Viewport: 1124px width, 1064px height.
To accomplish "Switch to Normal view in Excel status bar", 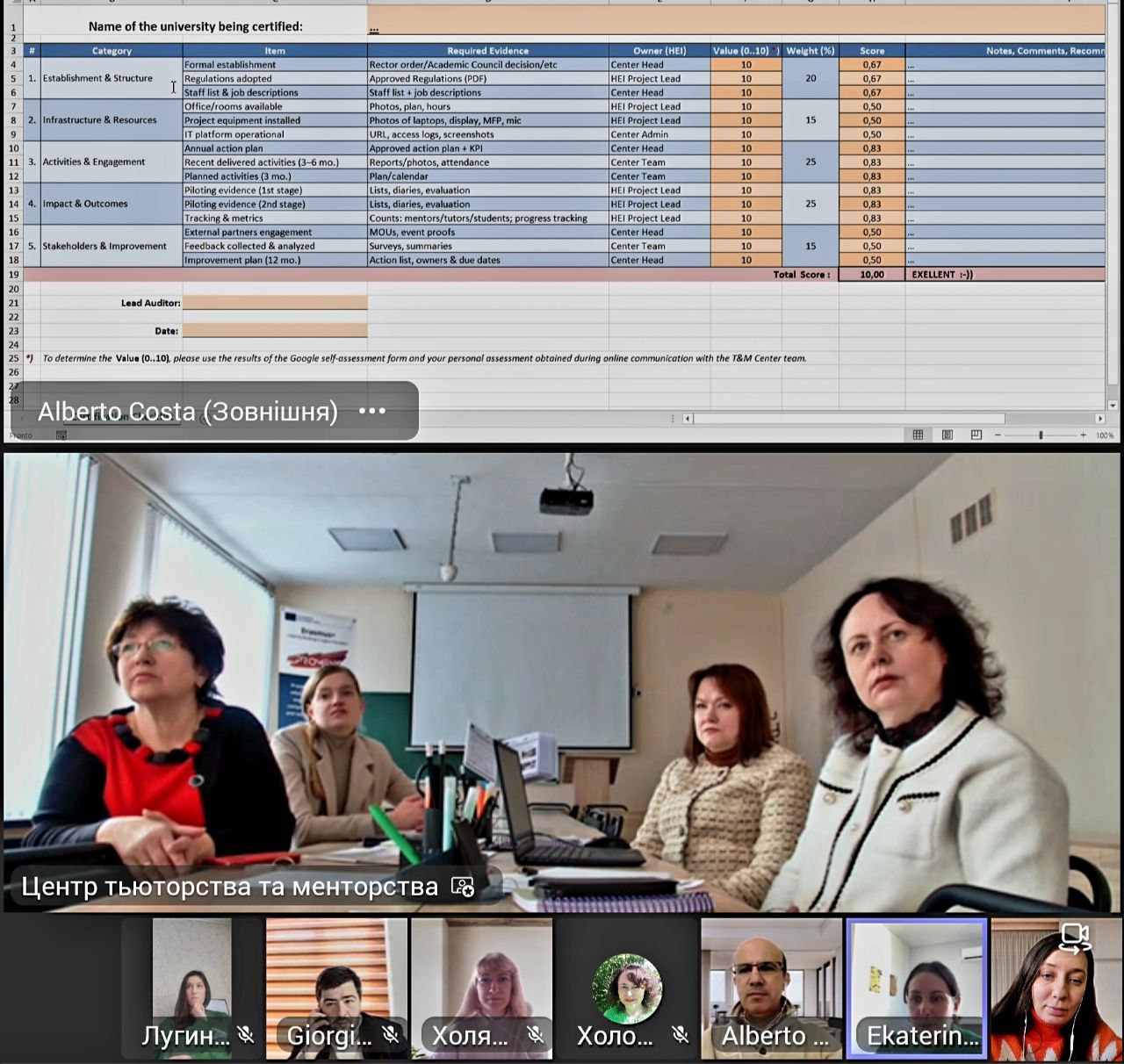I will click(x=918, y=435).
